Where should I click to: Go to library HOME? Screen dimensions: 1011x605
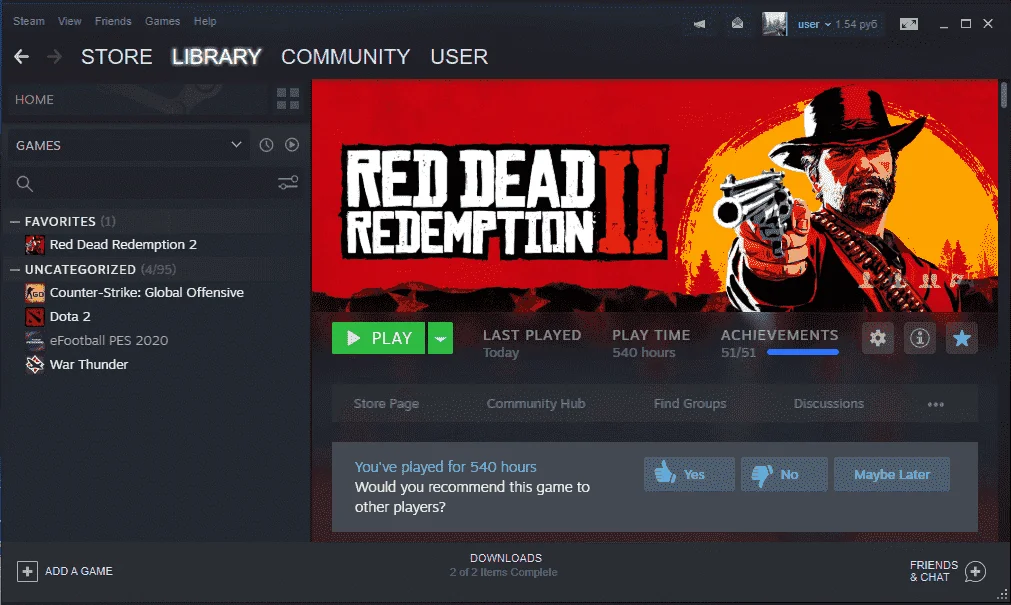point(34,99)
